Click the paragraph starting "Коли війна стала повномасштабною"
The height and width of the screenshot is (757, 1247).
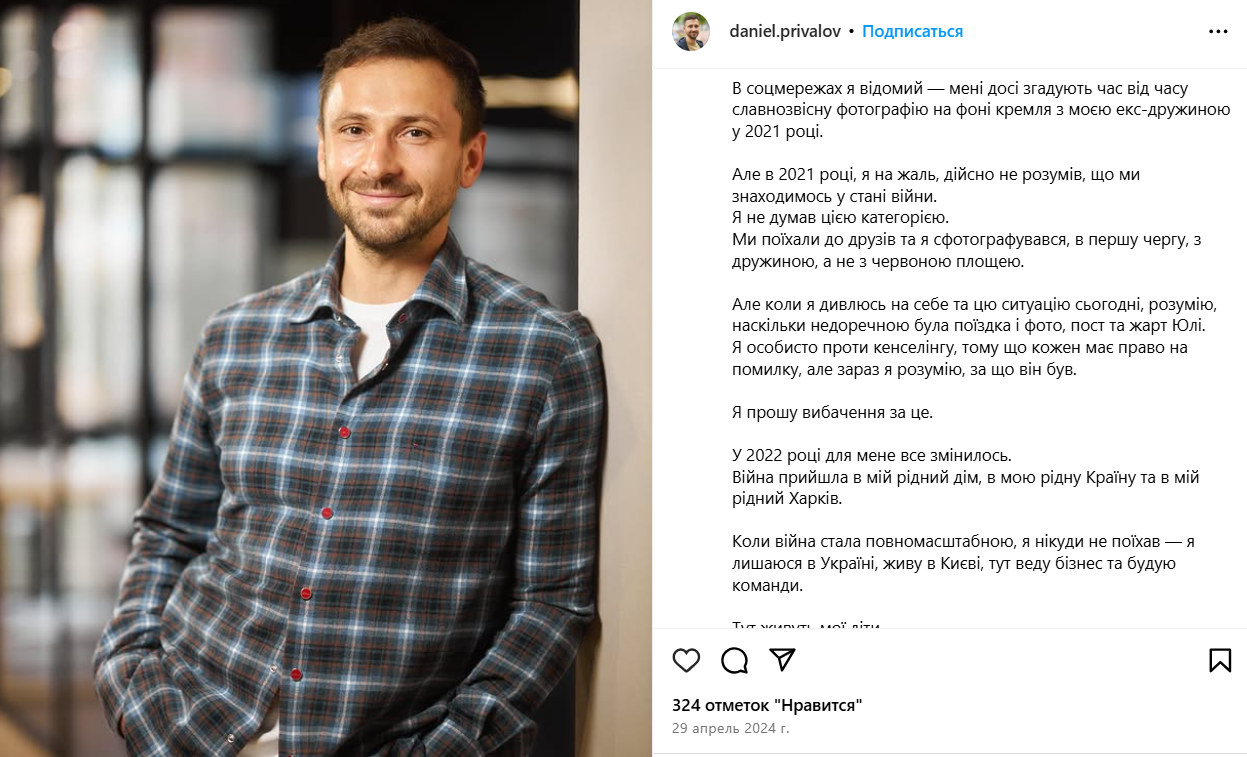tap(964, 563)
